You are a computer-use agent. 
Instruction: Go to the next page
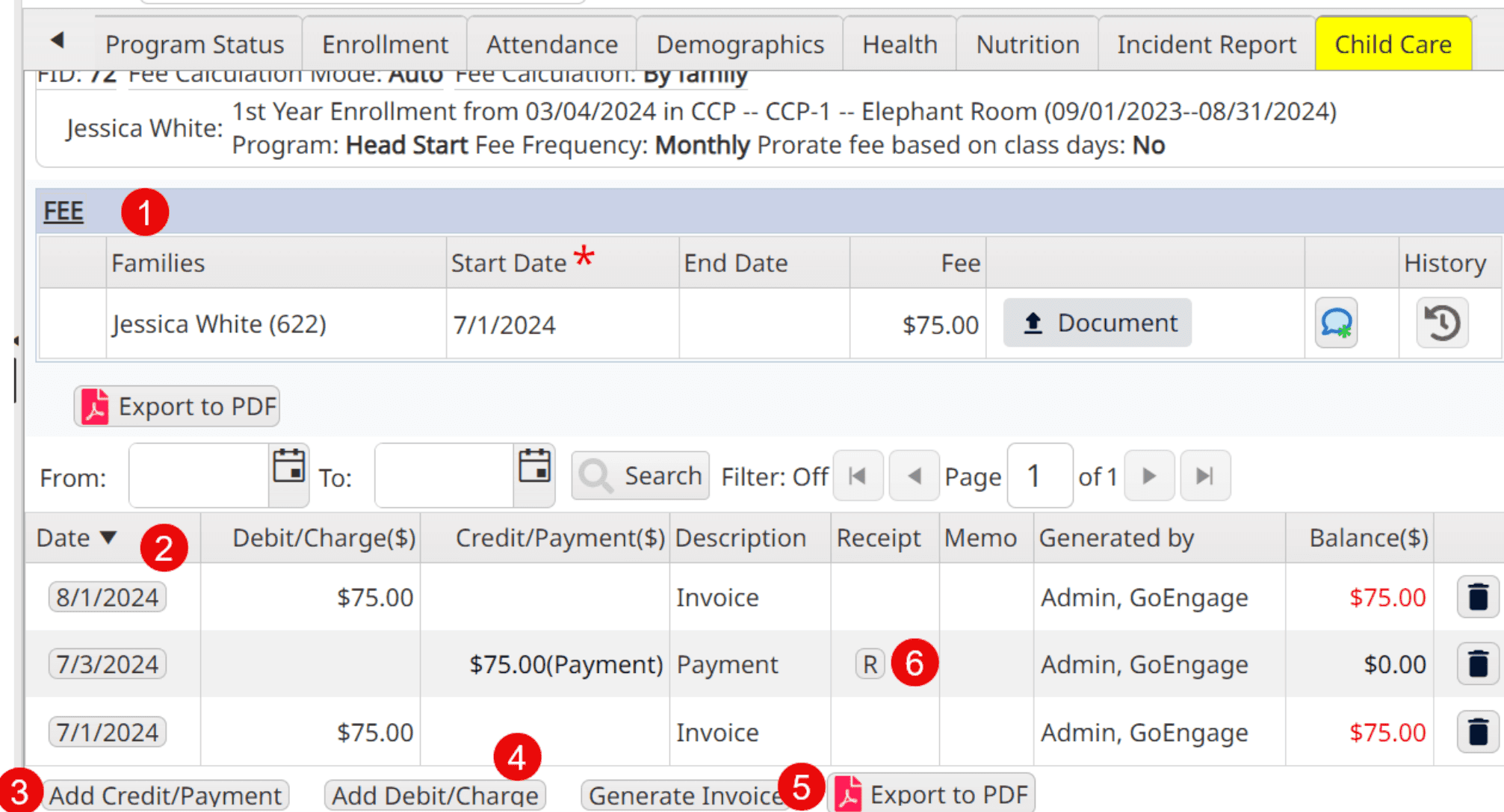click(1149, 476)
